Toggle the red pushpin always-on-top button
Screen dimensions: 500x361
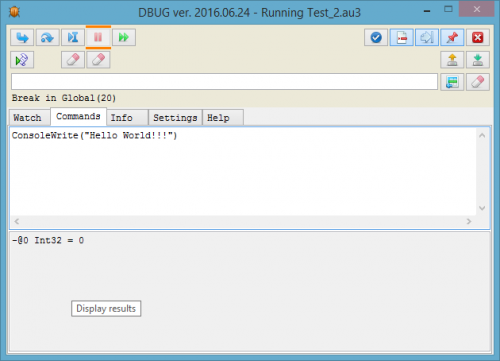click(x=452, y=37)
